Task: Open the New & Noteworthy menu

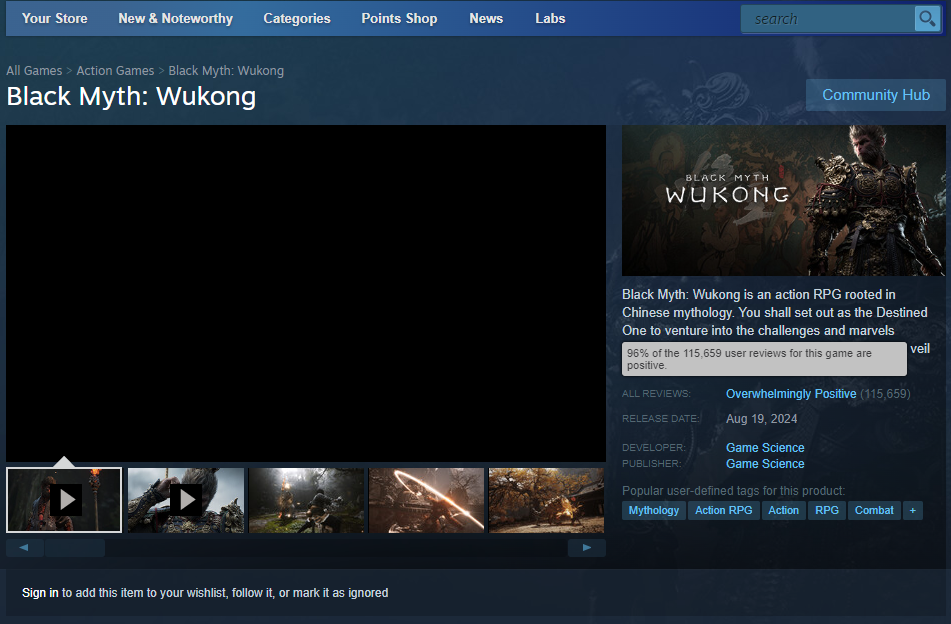Action: pyautogui.click(x=175, y=19)
